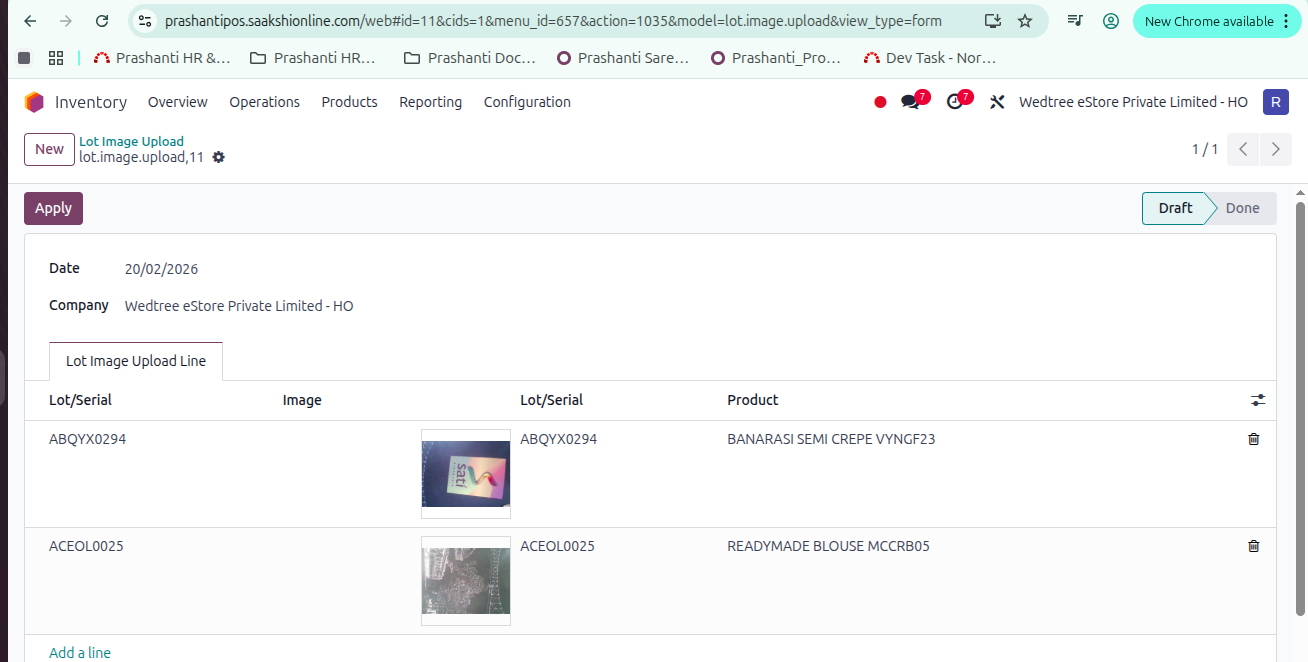1308x662 pixels.
Task: Select the Lot Image Upload Line tab
Action: click(x=136, y=361)
